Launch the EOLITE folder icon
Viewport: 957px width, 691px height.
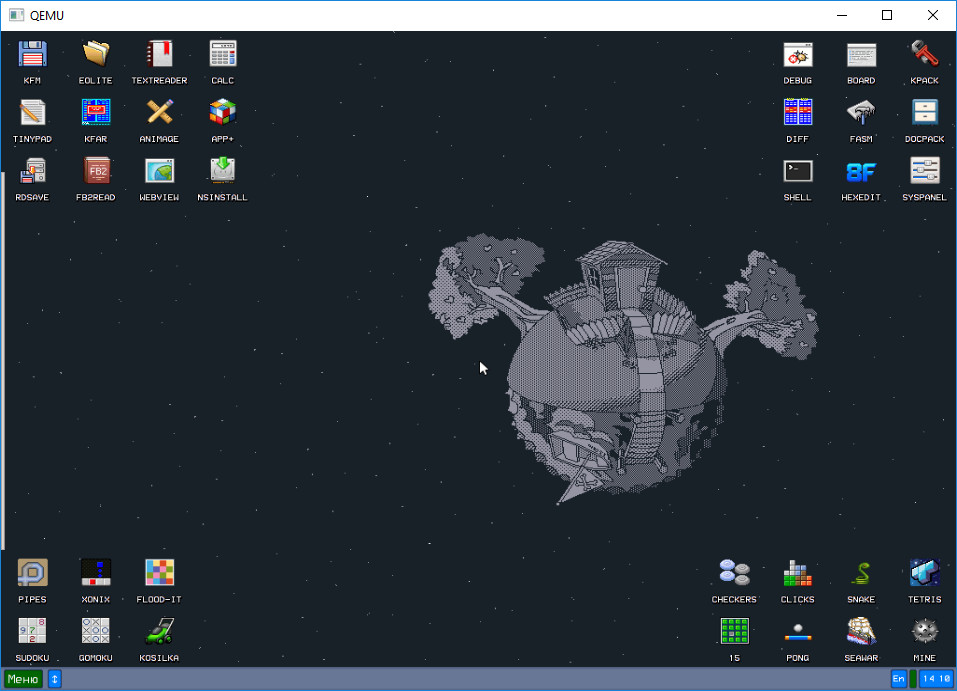(x=96, y=54)
